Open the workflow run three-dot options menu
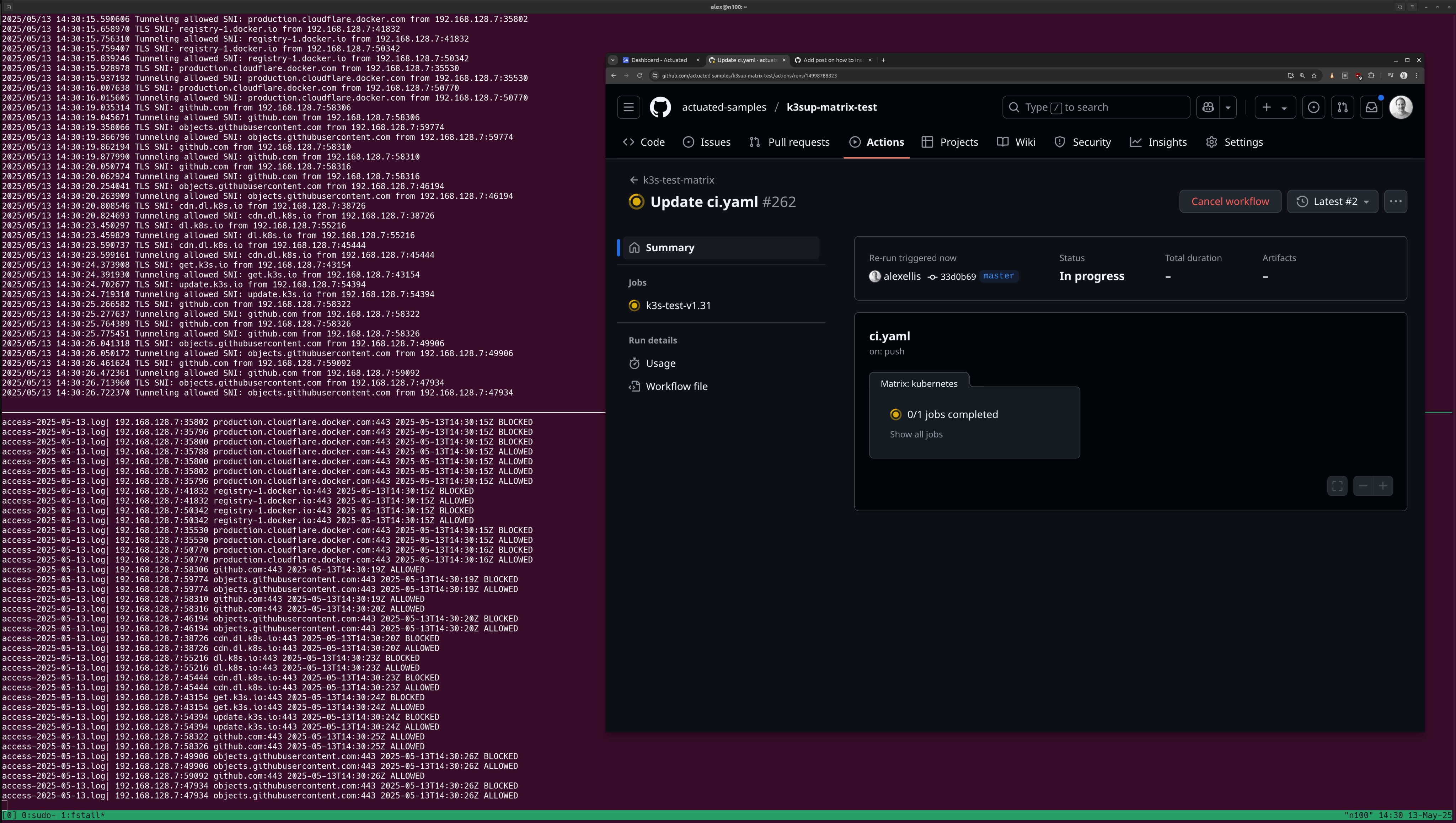 [x=1396, y=202]
